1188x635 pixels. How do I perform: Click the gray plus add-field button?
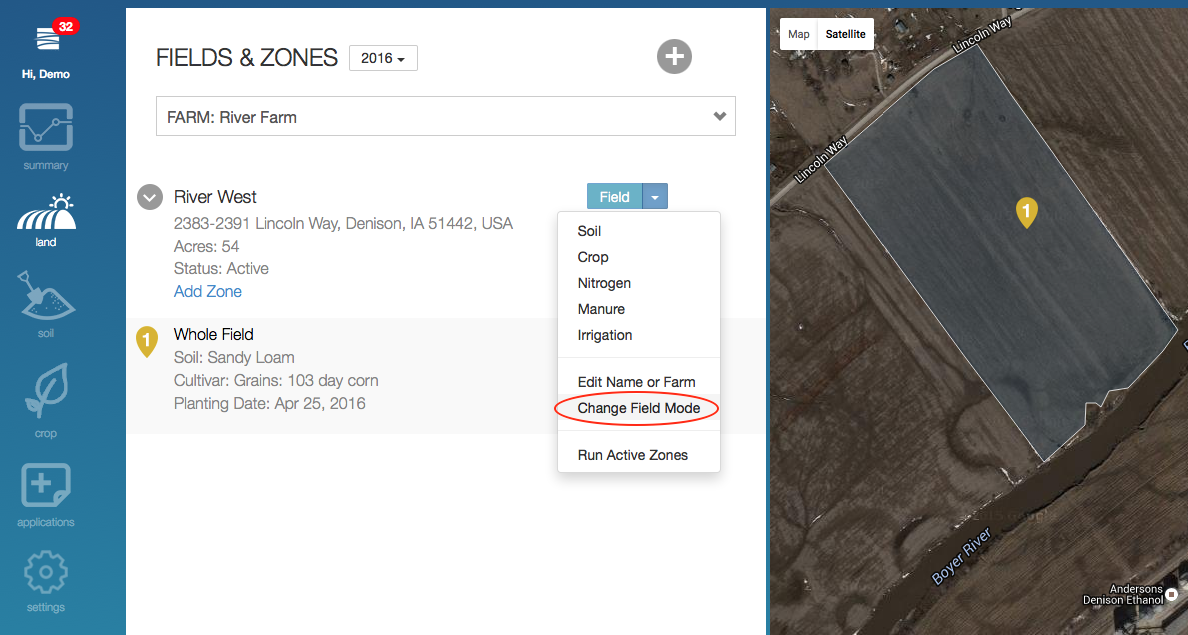[674, 56]
